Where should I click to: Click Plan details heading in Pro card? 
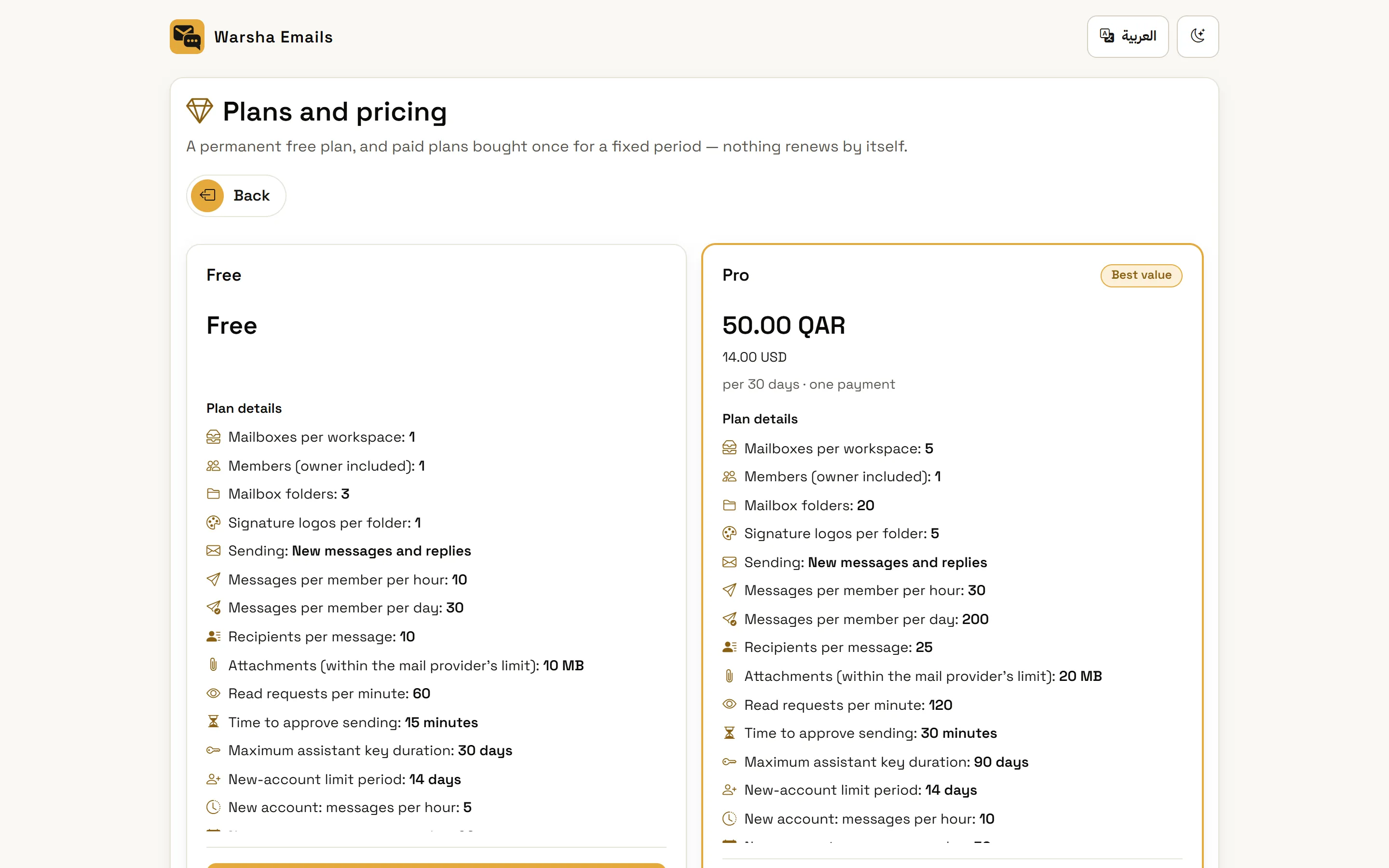click(760, 419)
